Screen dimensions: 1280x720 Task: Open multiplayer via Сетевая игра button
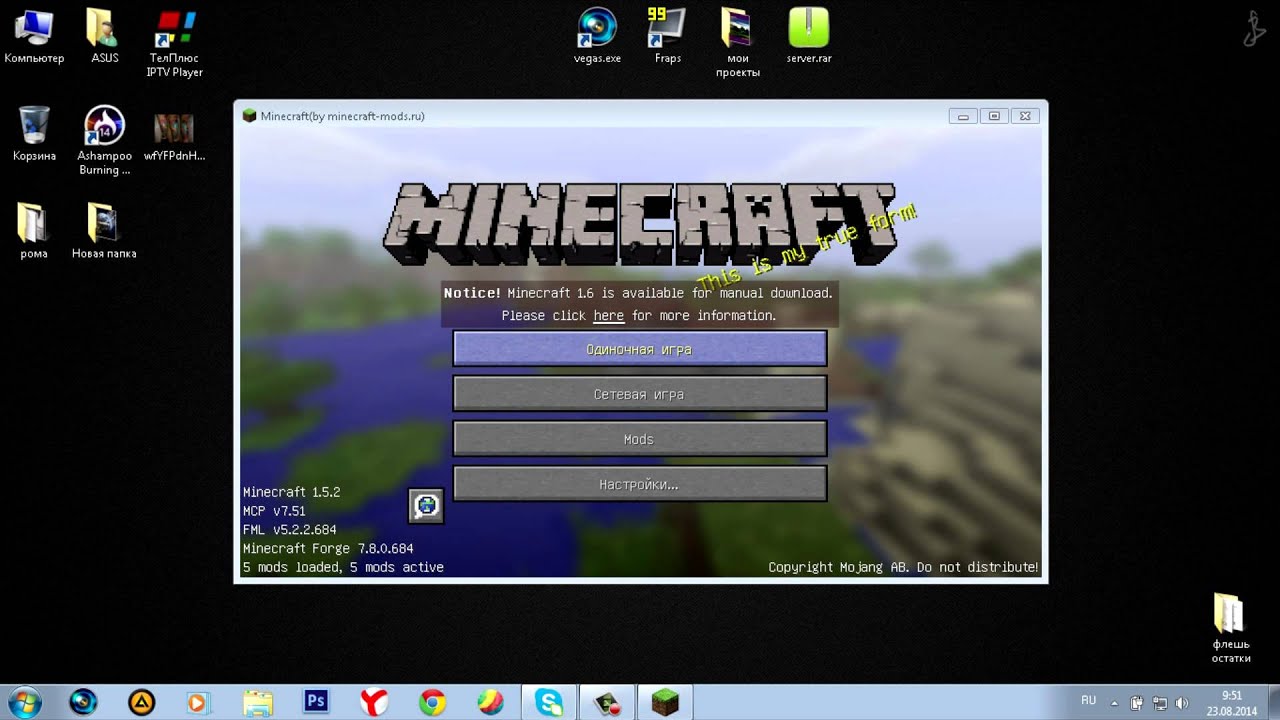click(x=640, y=394)
